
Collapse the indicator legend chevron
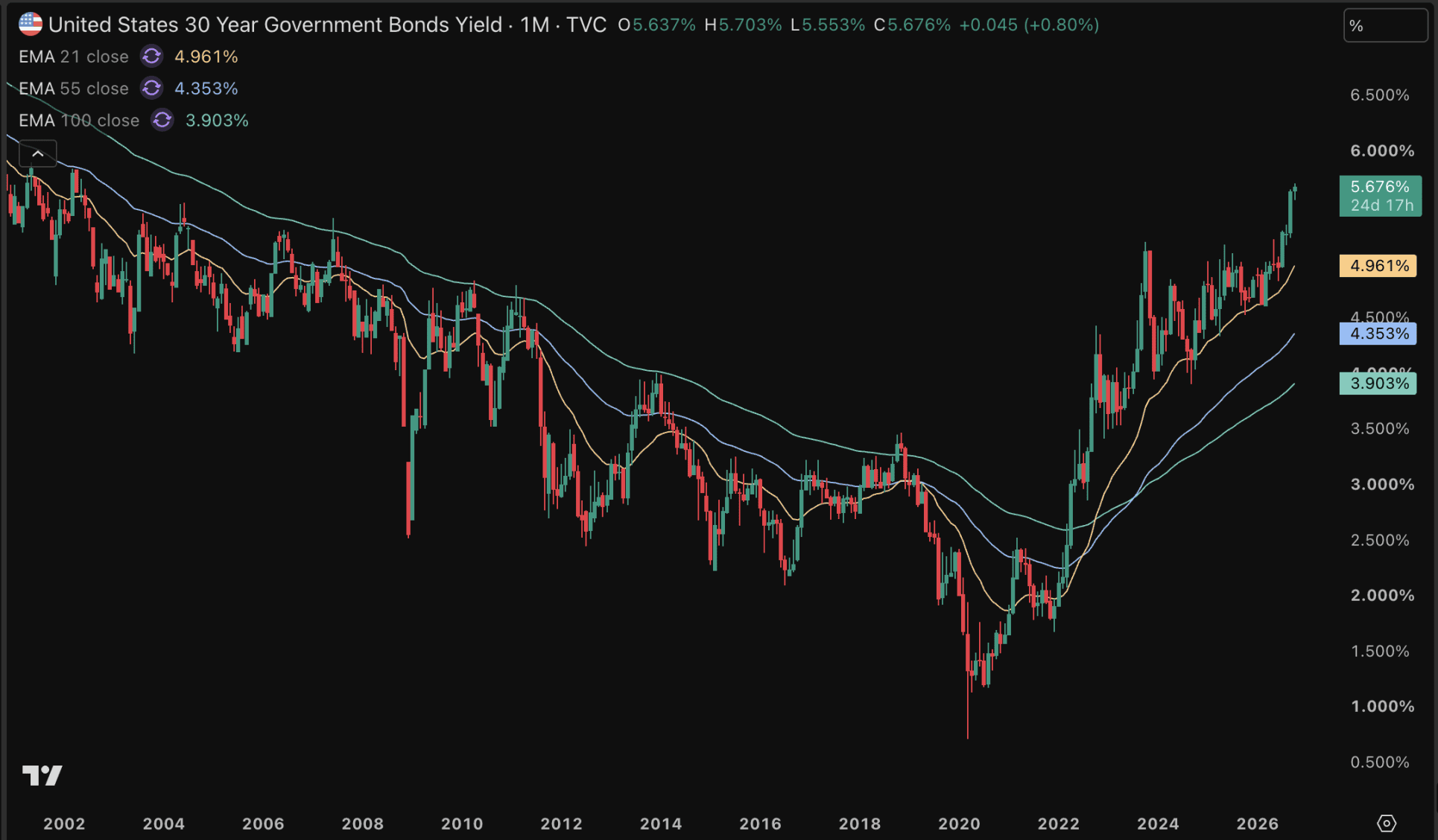tap(38, 153)
